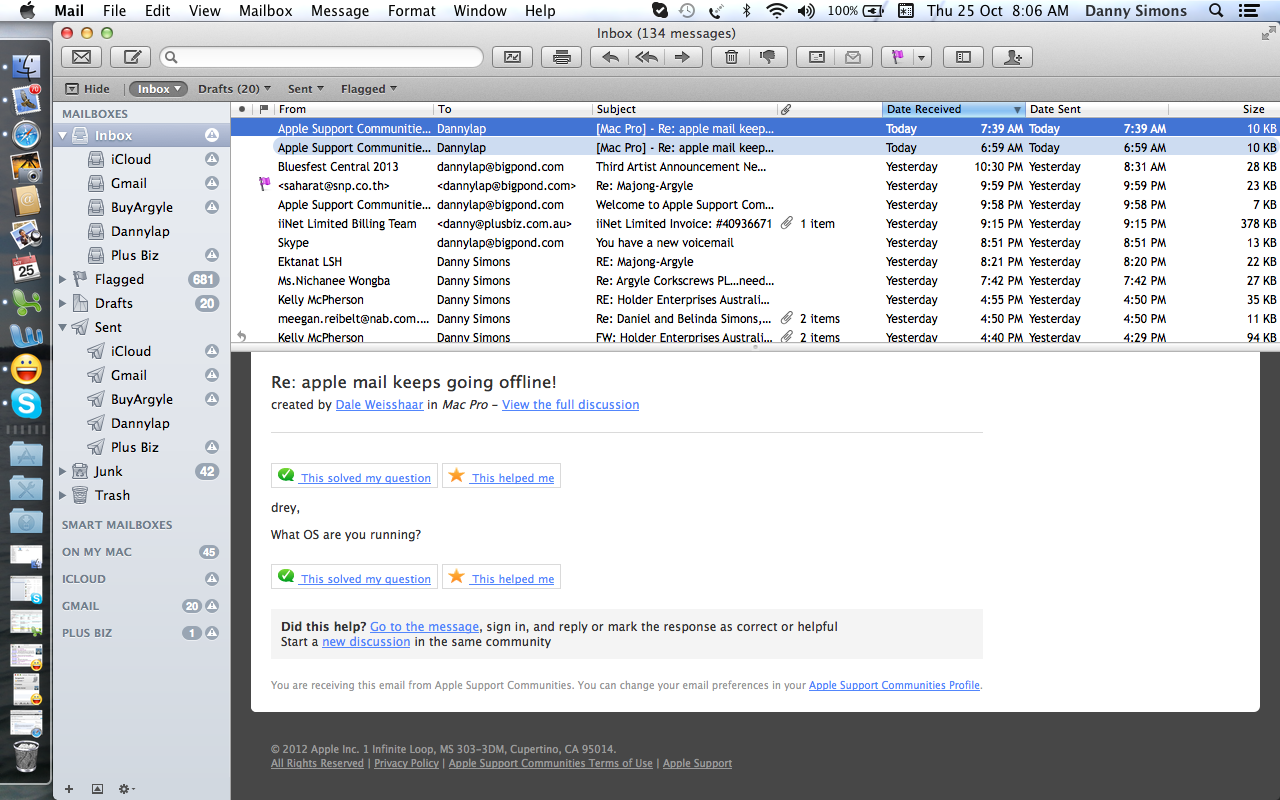Click the Get Mail envelope toolbar button
The image size is (1280, 800).
click(x=82, y=57)
